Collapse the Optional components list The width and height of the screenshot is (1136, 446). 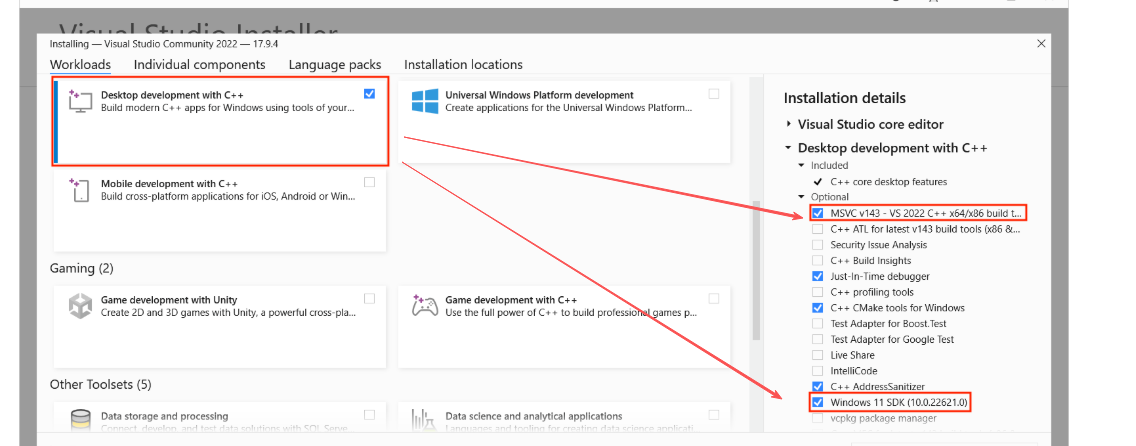pyautogui.click(x=801, y=197)
